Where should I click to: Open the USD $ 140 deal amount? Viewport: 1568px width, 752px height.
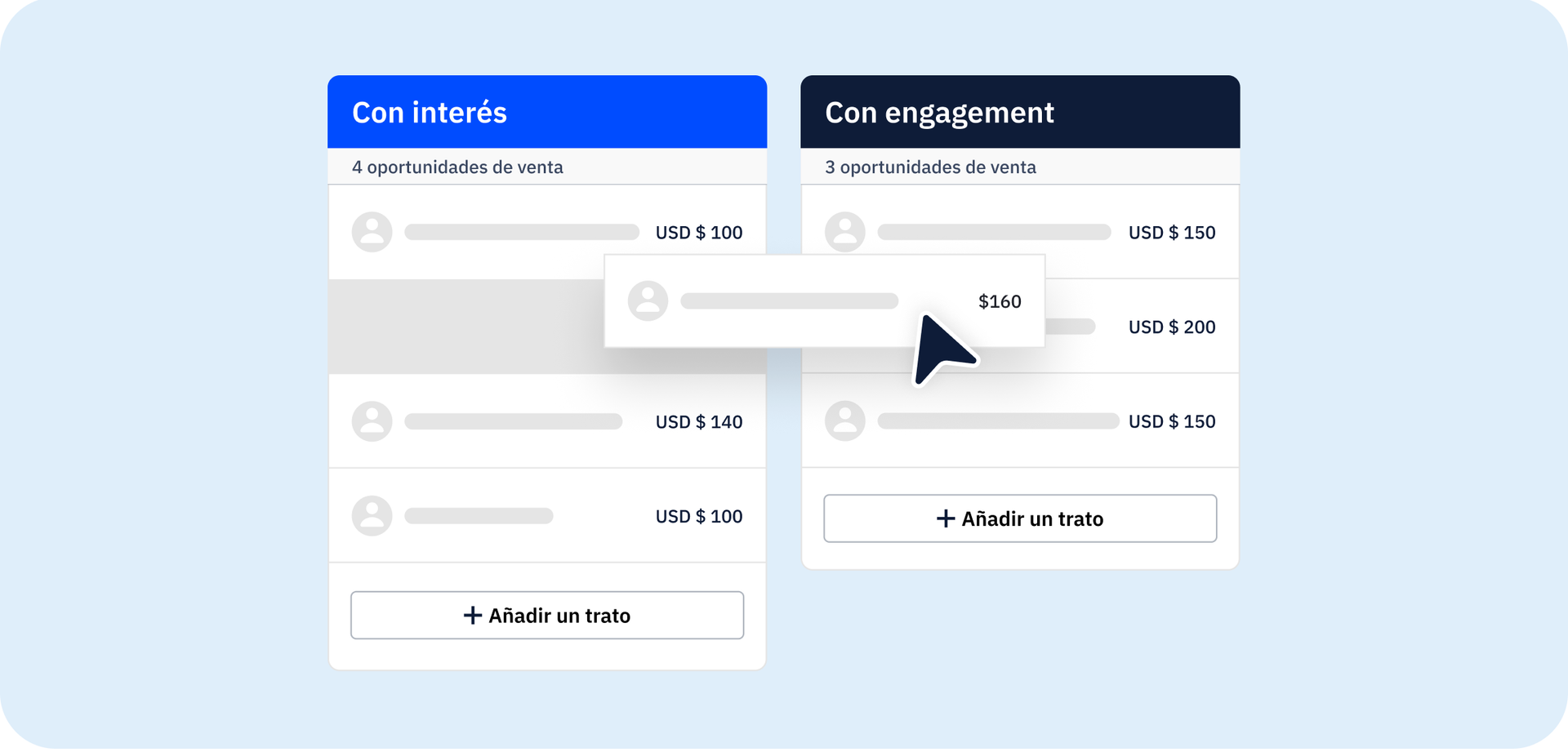pos(699,422)
